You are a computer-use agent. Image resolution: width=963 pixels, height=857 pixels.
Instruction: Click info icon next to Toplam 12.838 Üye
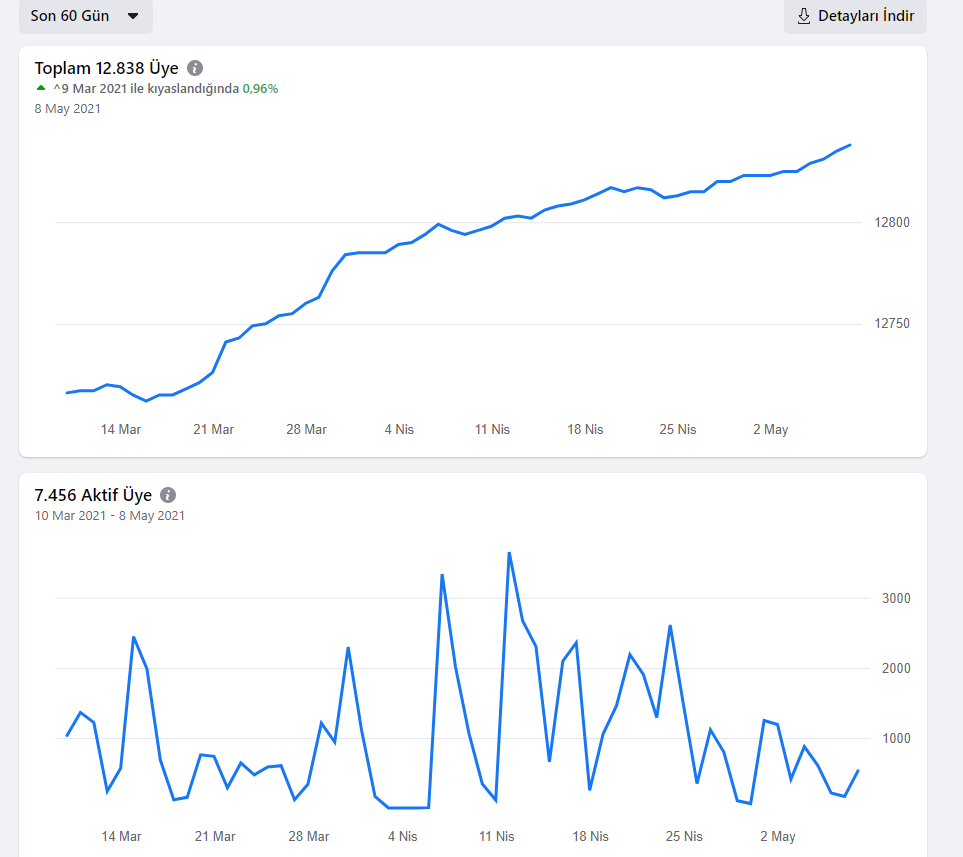[x=195, y=68]
